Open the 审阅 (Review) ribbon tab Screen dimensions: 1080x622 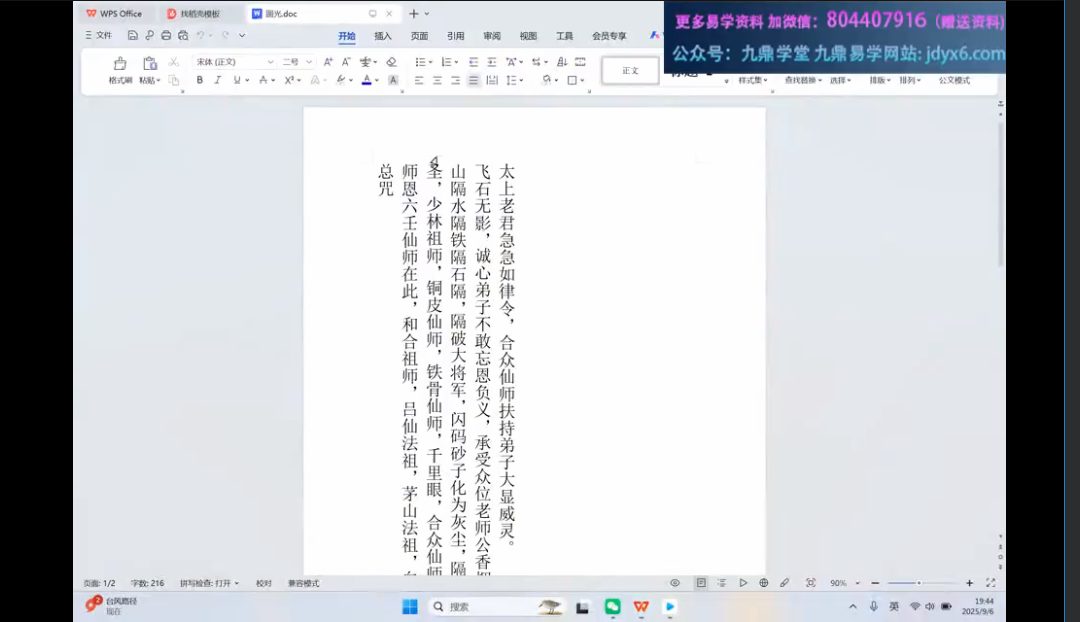tap(492, 36)
